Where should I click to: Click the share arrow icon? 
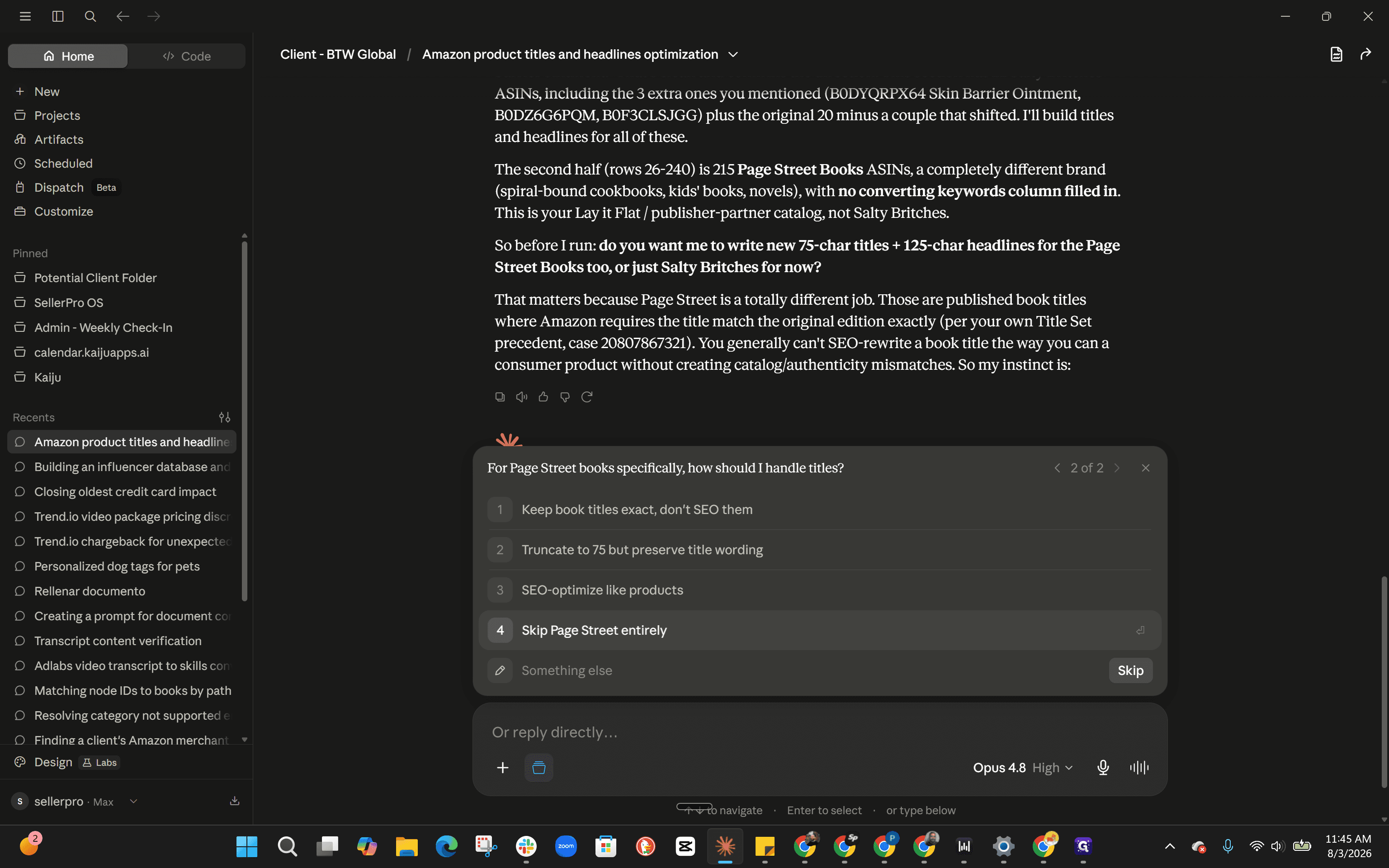coord(1366,54)
